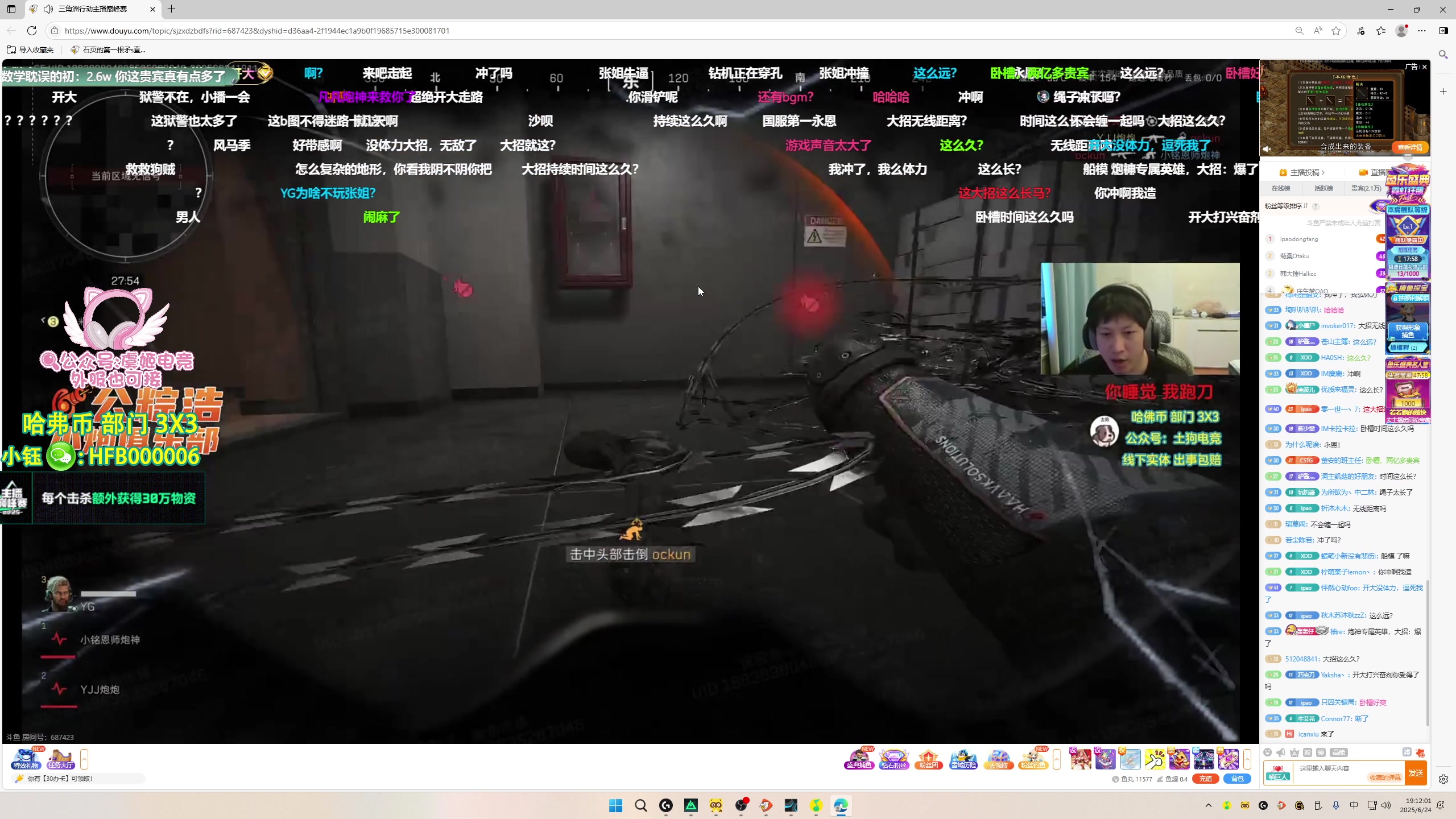Click chat username HAOSH
The width and height of the screenshot is (1456, 819).
[1331, 358]
